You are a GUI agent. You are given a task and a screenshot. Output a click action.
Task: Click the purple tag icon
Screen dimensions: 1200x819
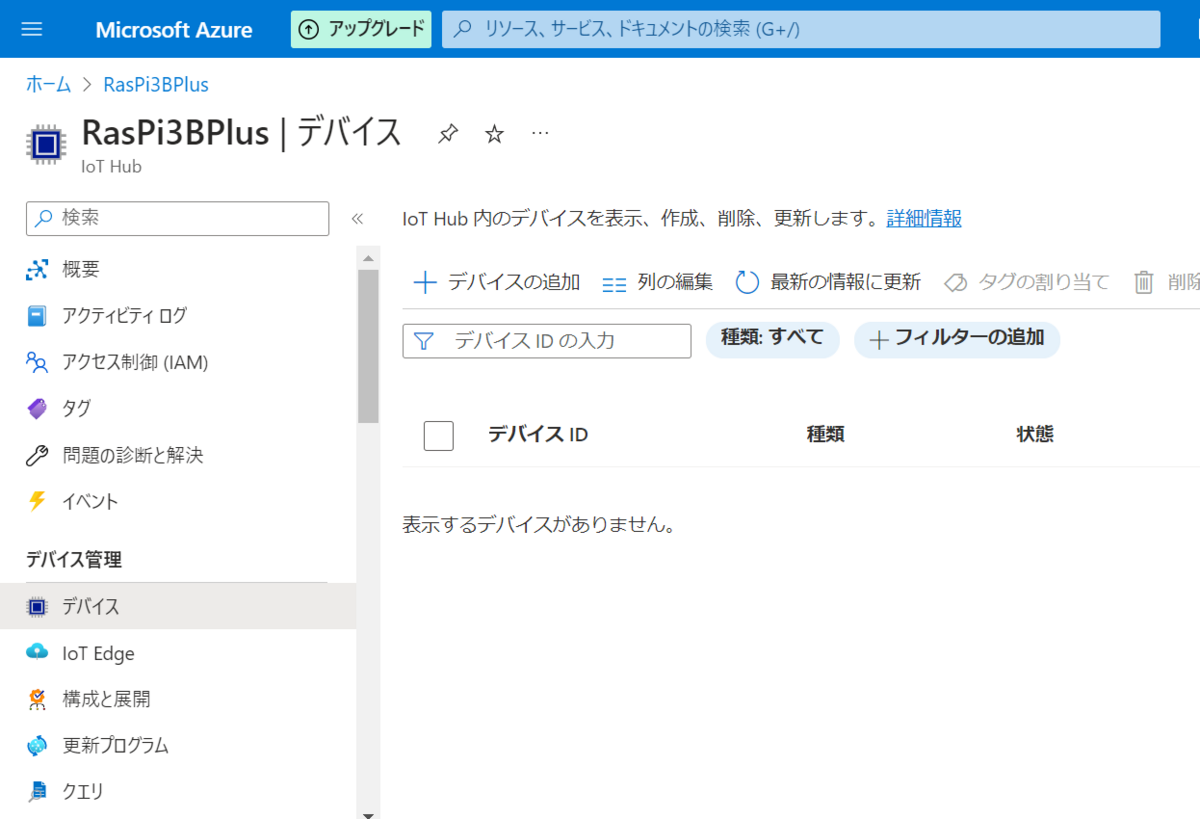tap(37, 408)
